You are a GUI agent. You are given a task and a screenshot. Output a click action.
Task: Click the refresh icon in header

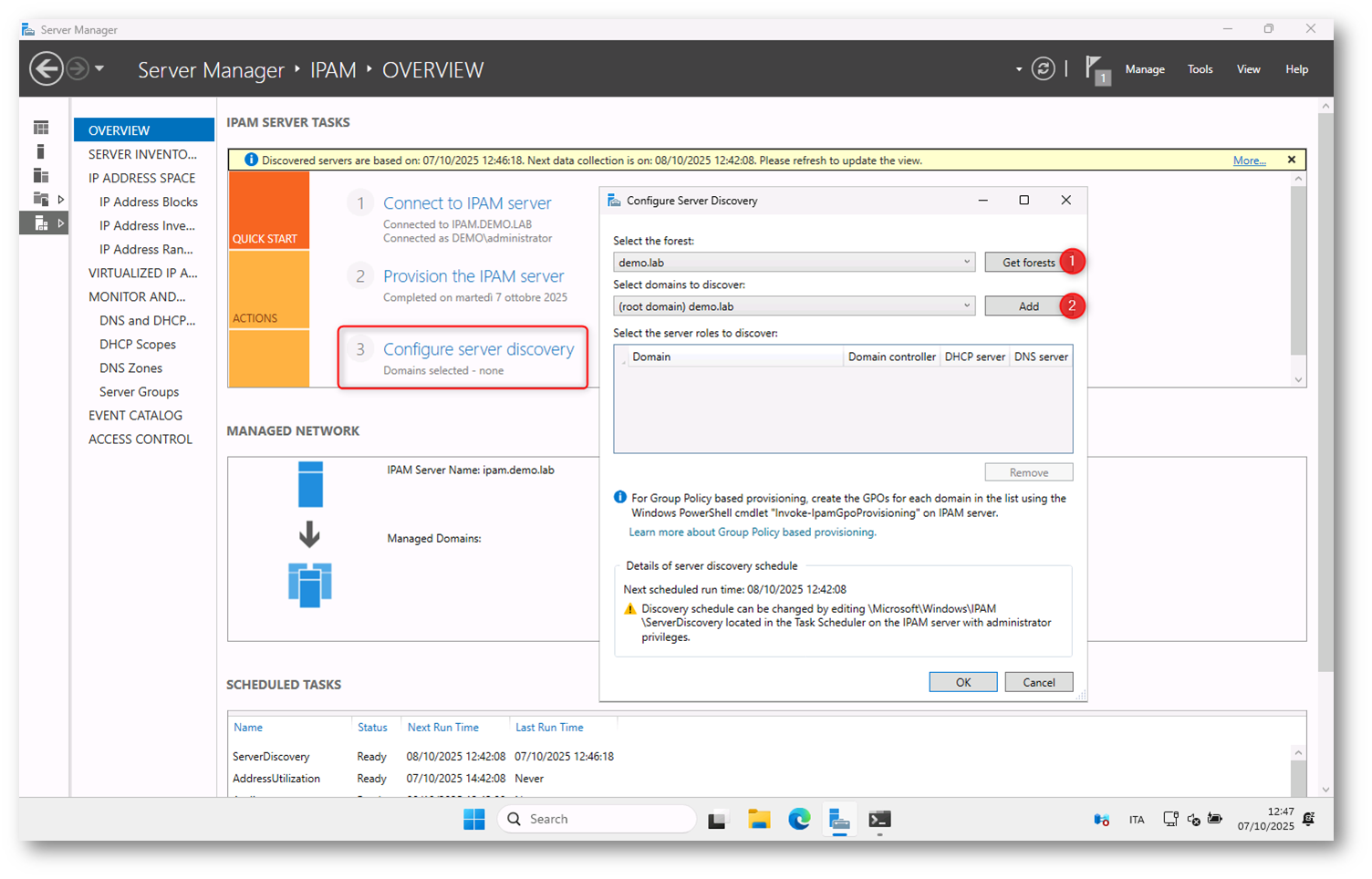click(1043, 69)
